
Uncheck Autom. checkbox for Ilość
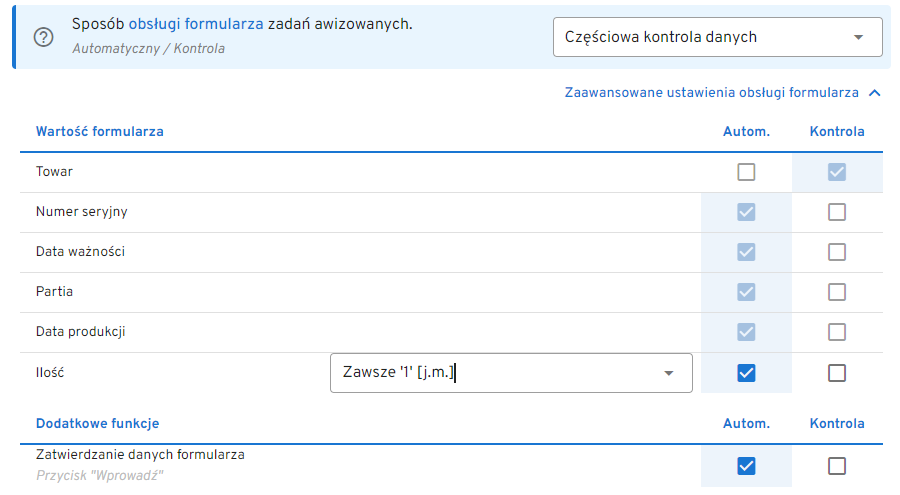click(746, 373)
